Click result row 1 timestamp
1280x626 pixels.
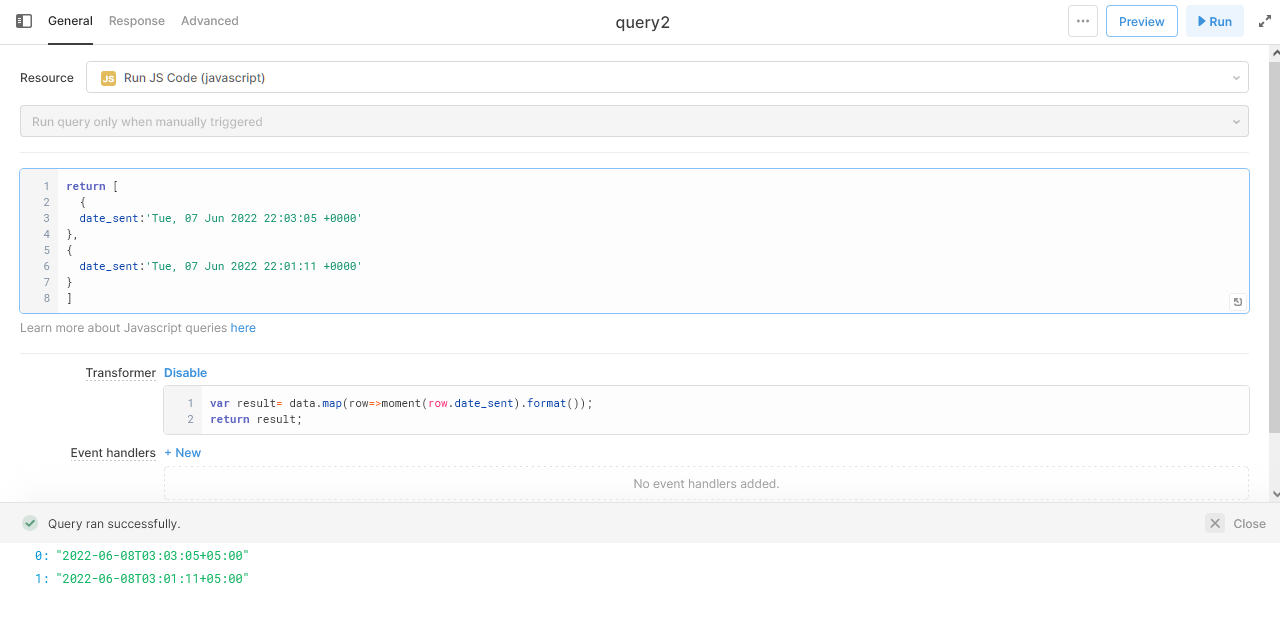(x=150, y=577)
